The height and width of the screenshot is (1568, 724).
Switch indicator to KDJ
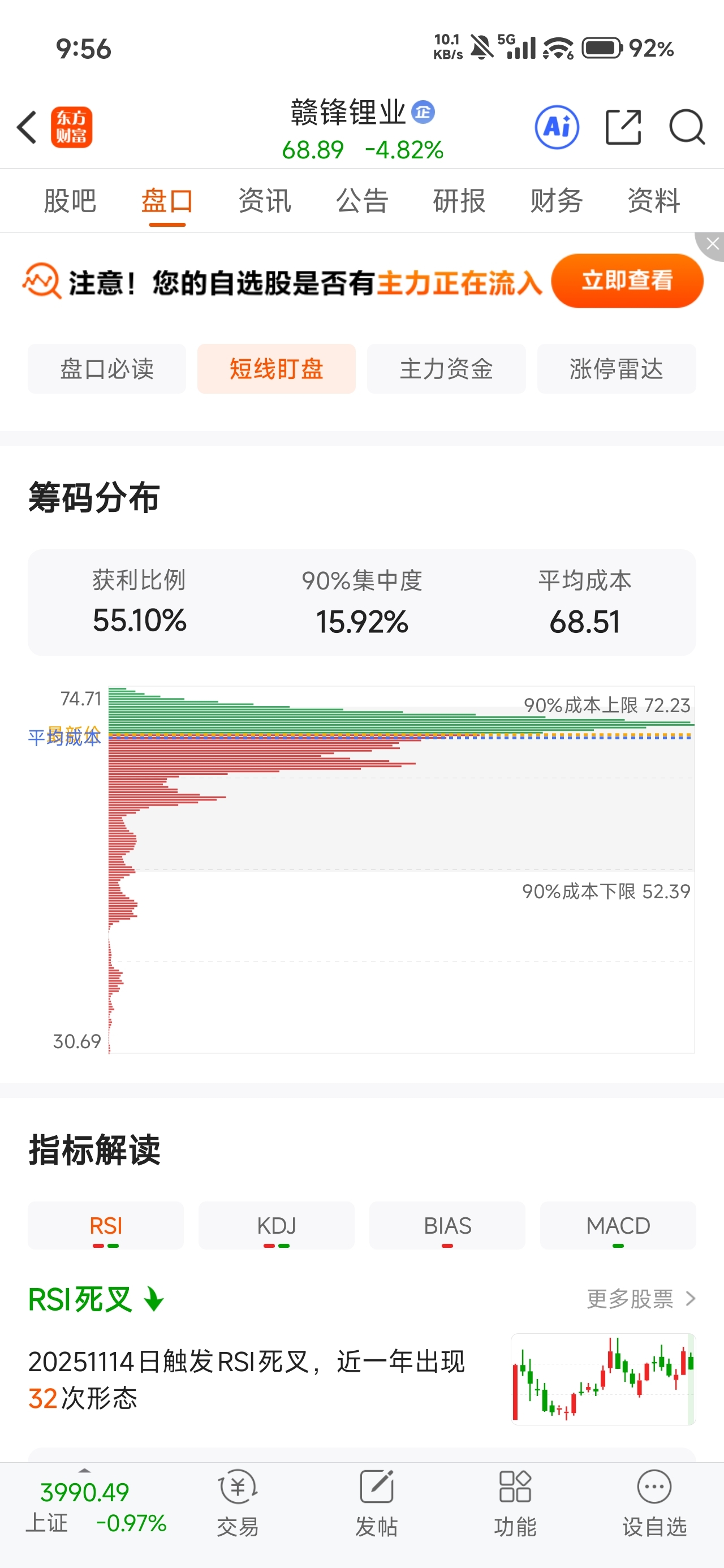277,1225
